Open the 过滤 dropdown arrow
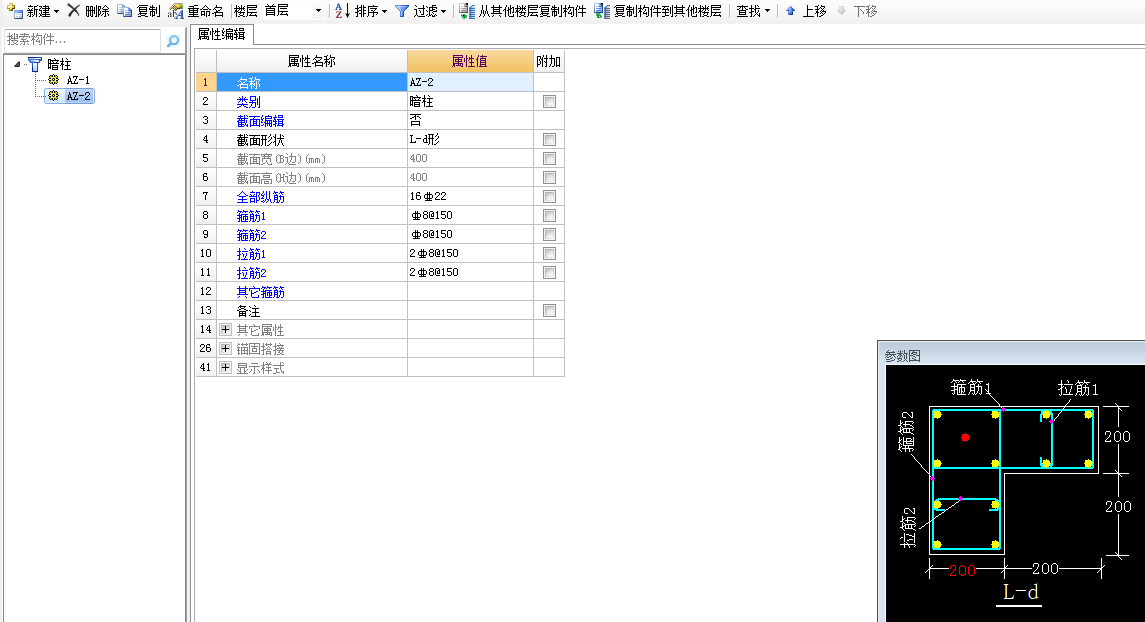Image resolution: width=1145 pixels, height=622 pixels. pyautogui.click(x=443, y=12)
